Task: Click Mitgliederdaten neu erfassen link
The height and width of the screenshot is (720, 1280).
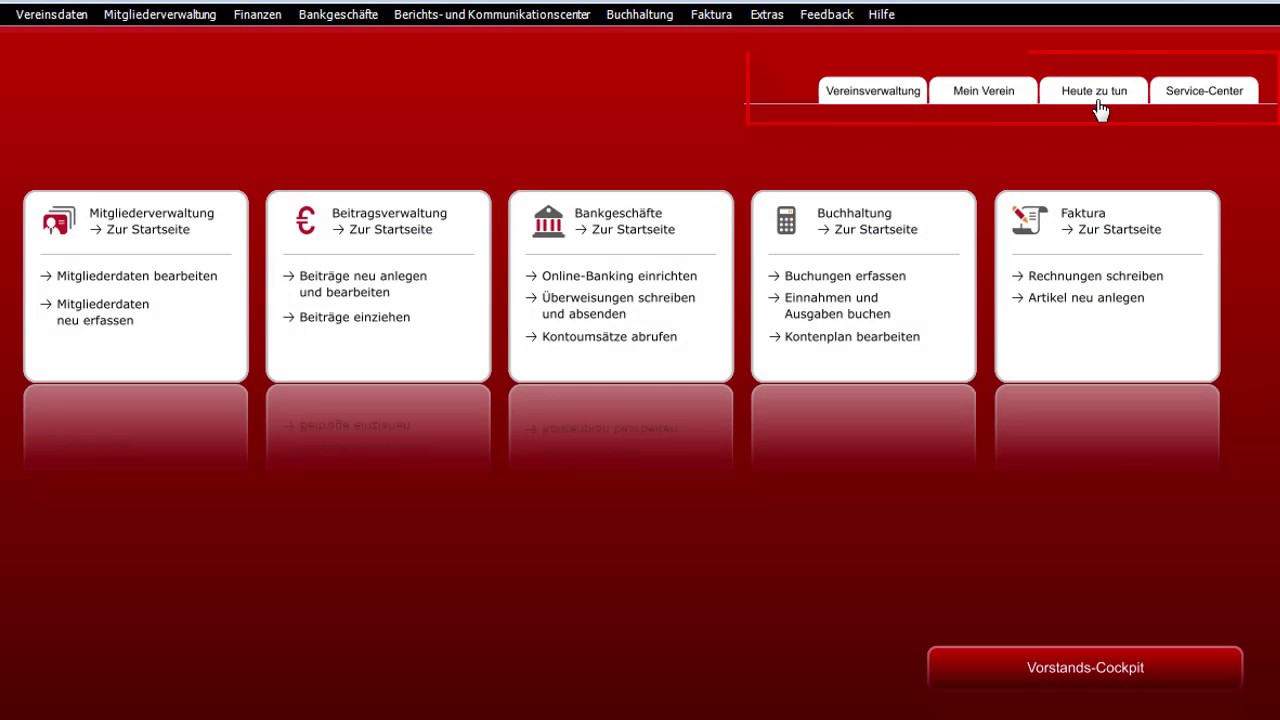Action: 95,312
